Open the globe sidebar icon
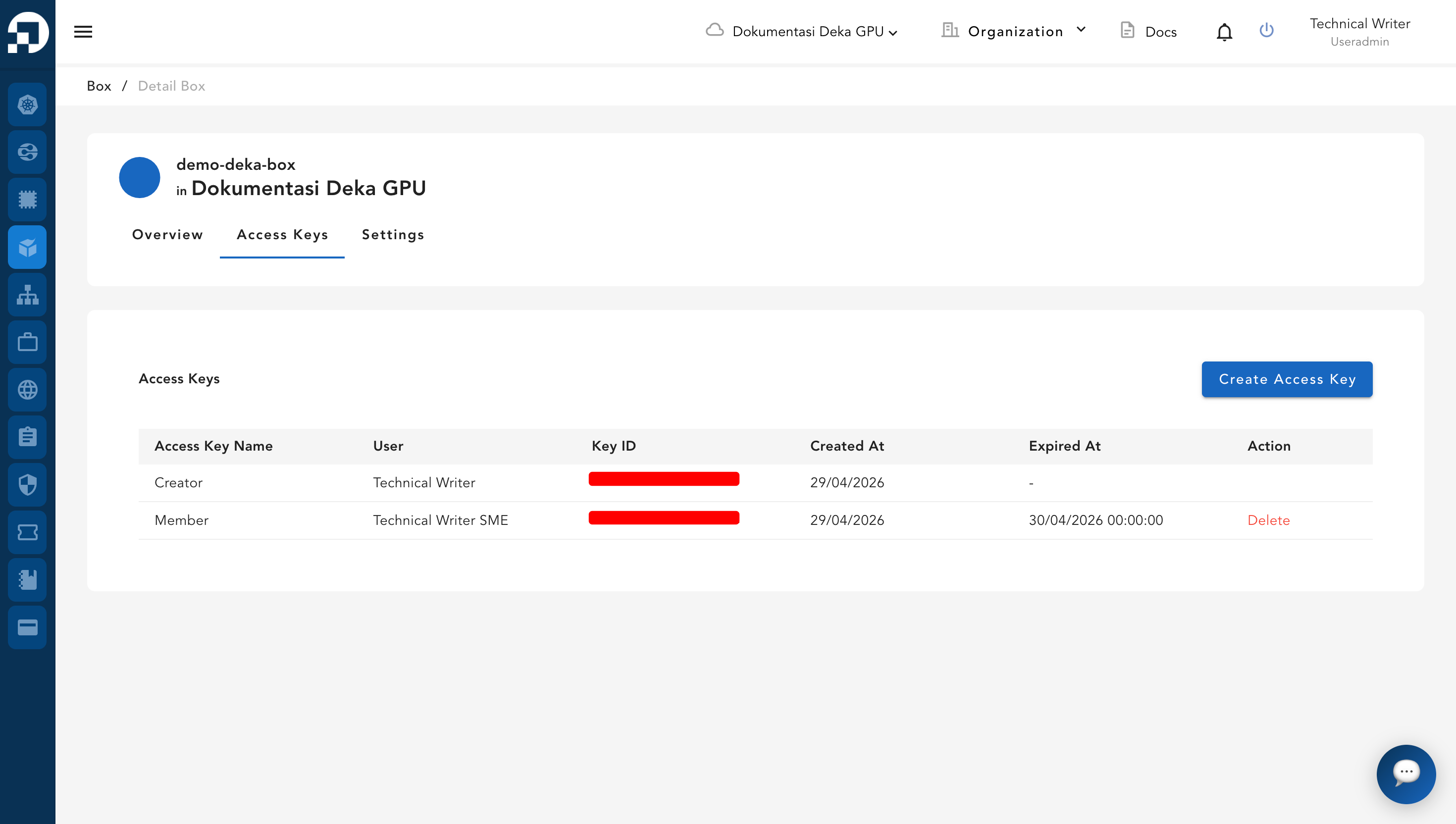The image size is (1456, 824). (27, 390)
